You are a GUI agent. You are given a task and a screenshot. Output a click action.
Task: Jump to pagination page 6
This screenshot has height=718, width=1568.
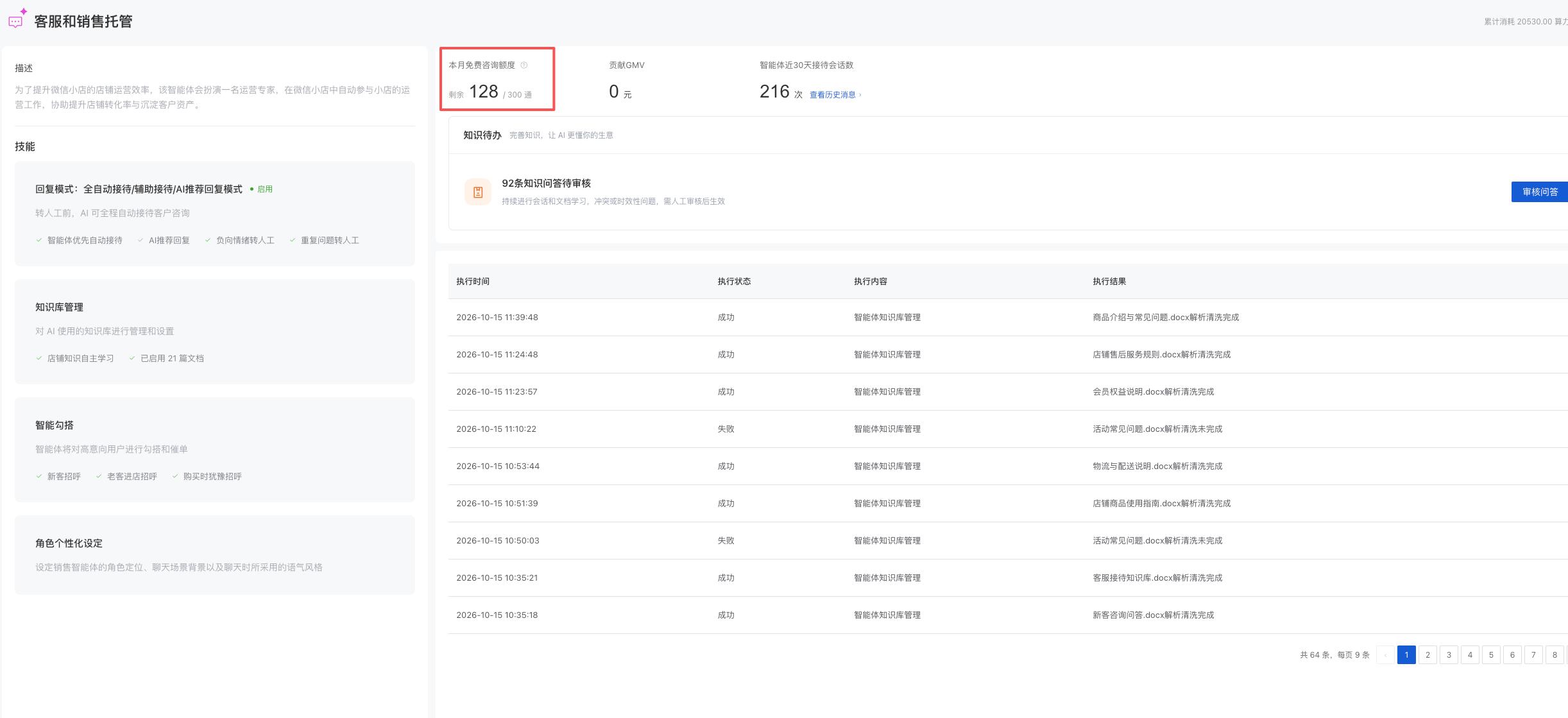[x=1512, y=654]
